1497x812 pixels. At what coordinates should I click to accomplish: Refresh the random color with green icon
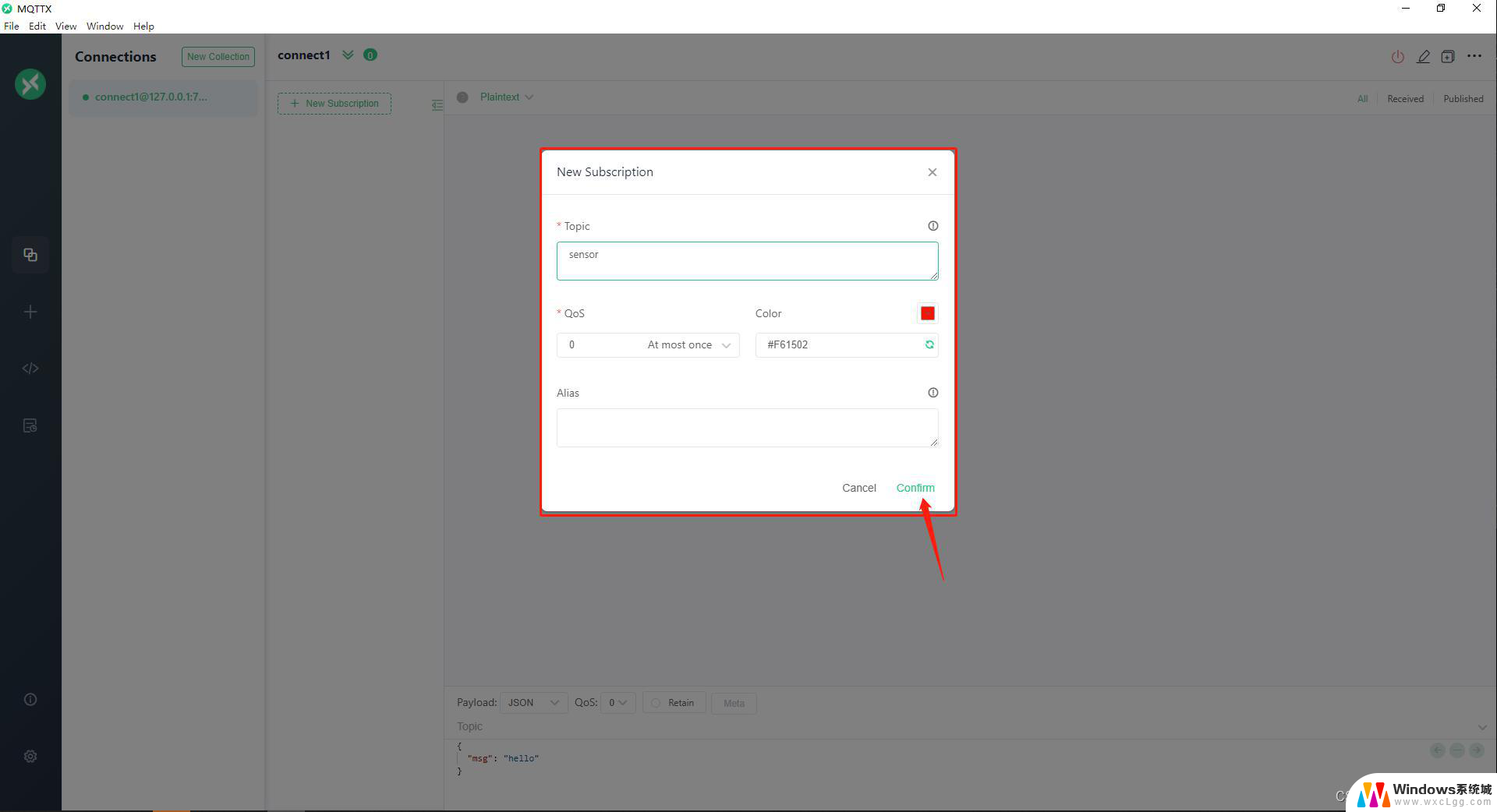click(x=929, y=344)
